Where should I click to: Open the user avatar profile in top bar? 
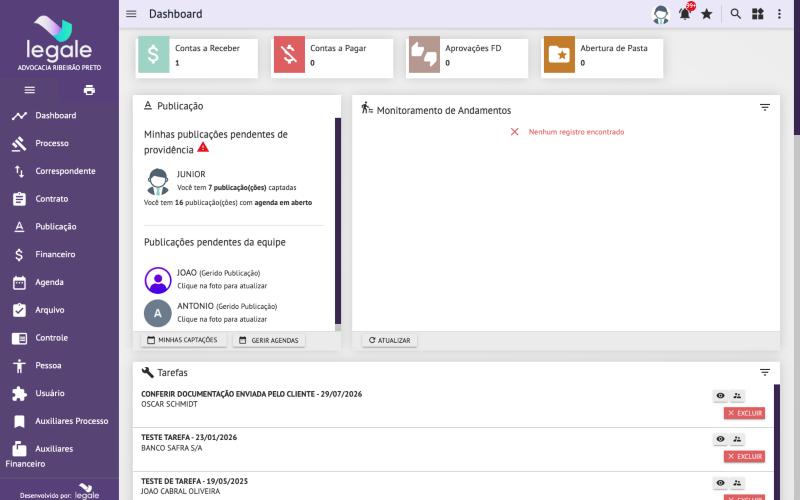point(661,14)
